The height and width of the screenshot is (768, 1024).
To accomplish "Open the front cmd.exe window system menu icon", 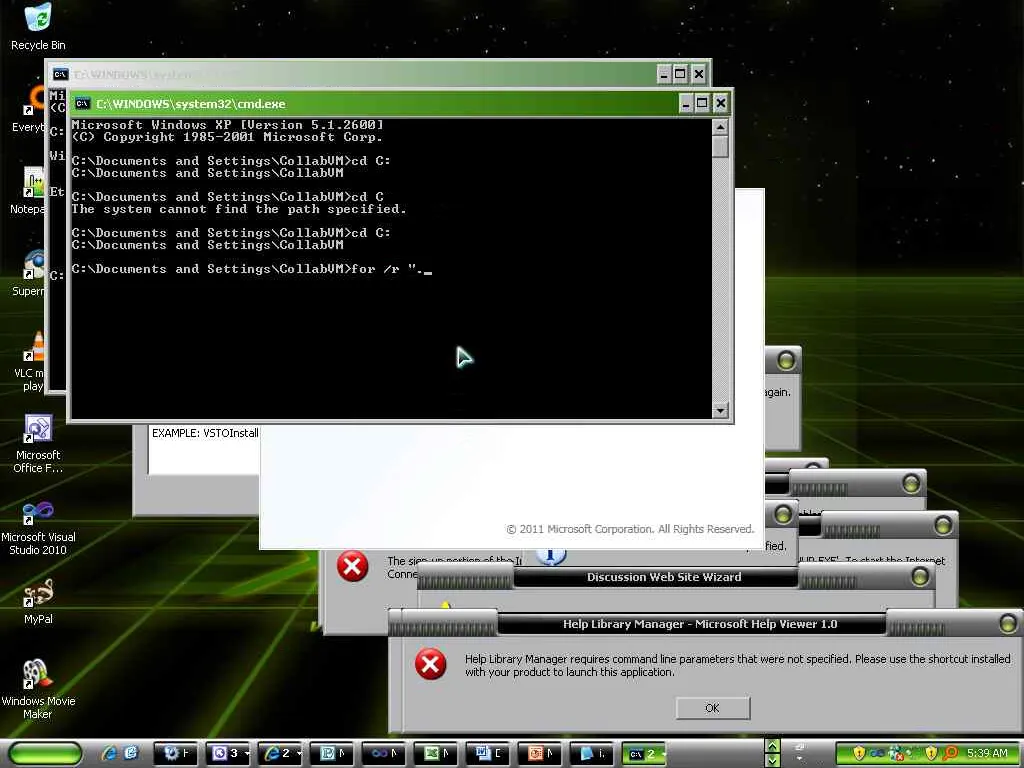I will [82, 104].
